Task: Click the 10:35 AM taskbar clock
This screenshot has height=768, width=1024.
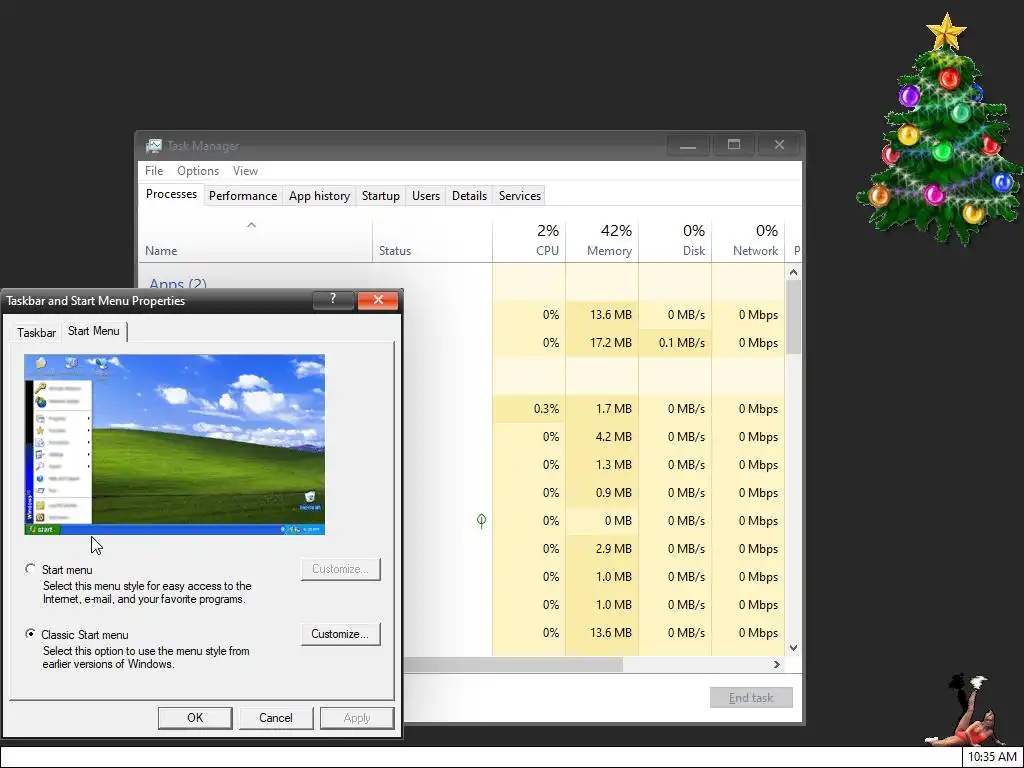Action: click(x=992, y=758)
